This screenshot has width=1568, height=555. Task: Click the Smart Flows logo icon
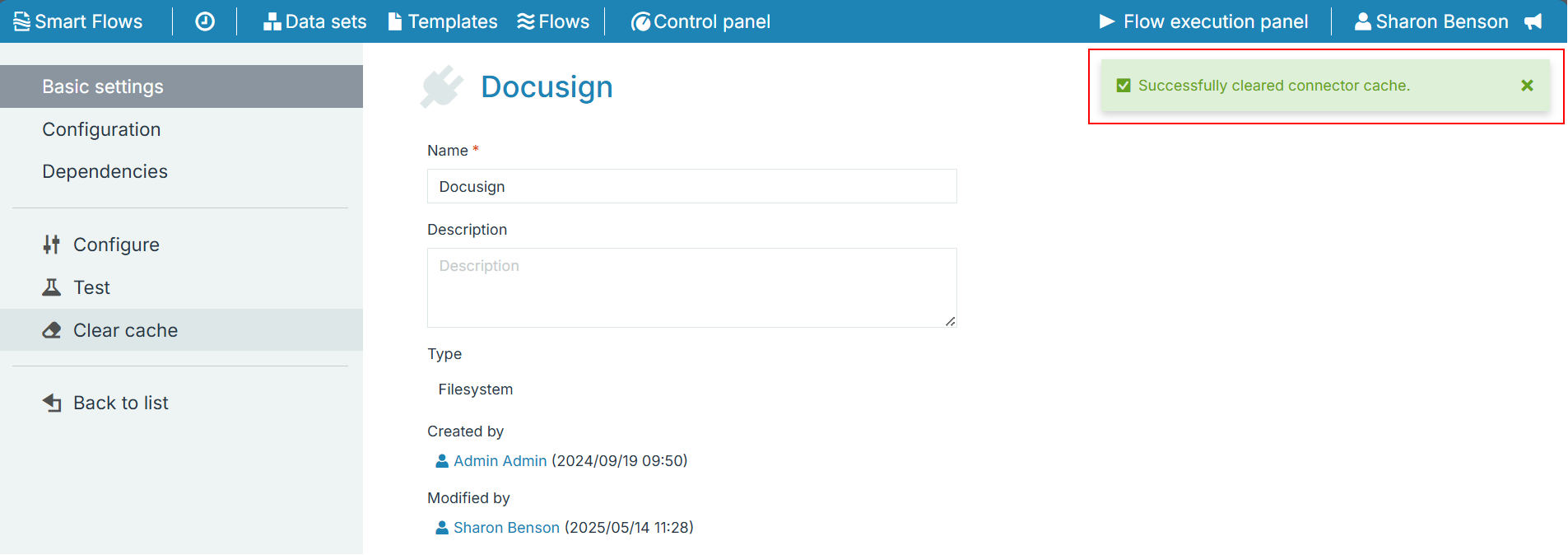point(22,21)
